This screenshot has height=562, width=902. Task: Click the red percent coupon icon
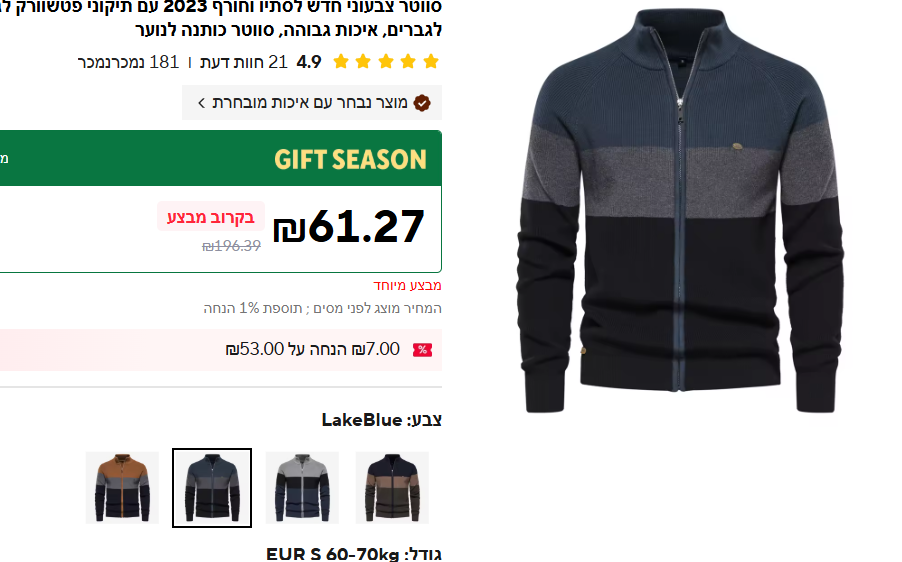(422, 350)
